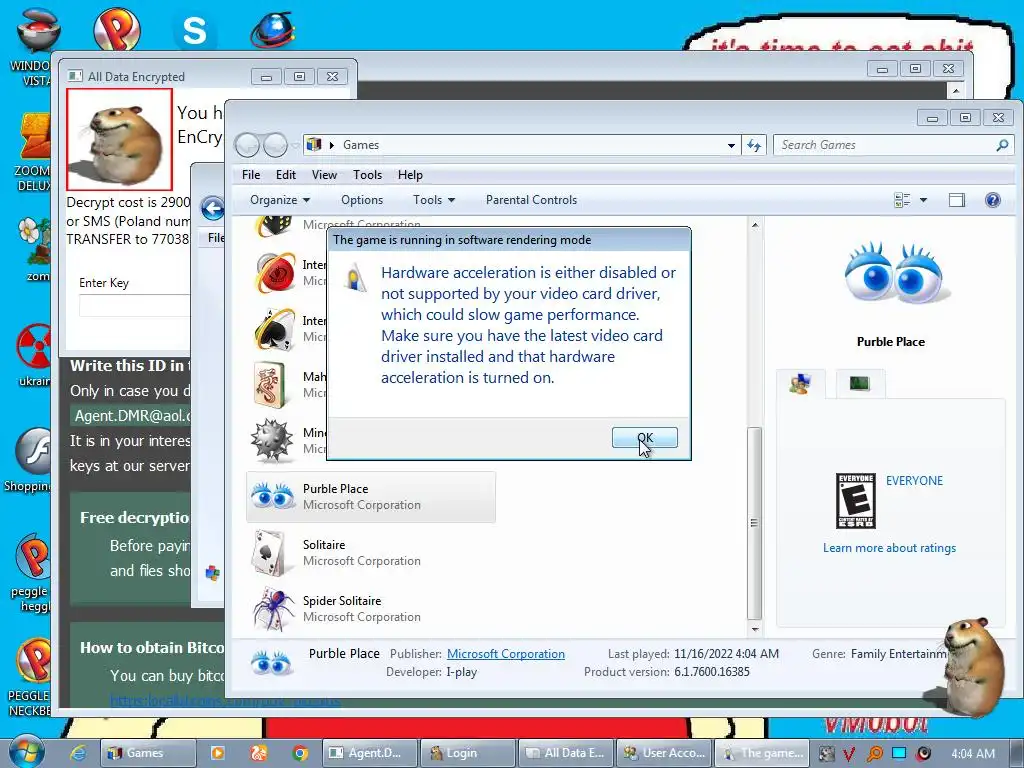Select Solitaire in the games list
The width and height of the screenshot is (1024, 768).
coord(370,552)
